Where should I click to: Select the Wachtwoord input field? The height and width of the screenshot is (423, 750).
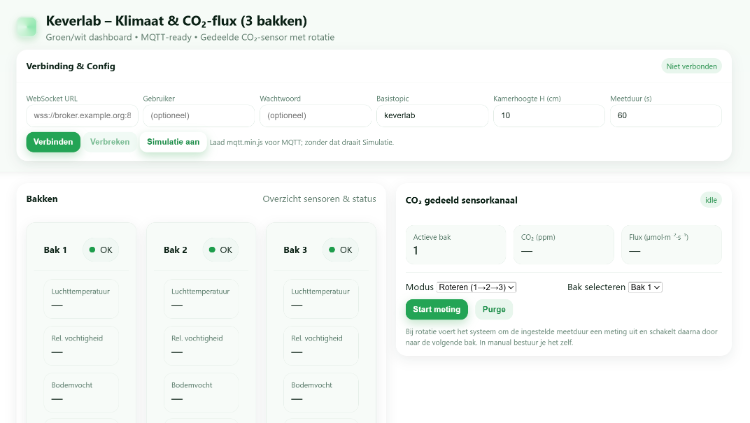tap(315, 116)
